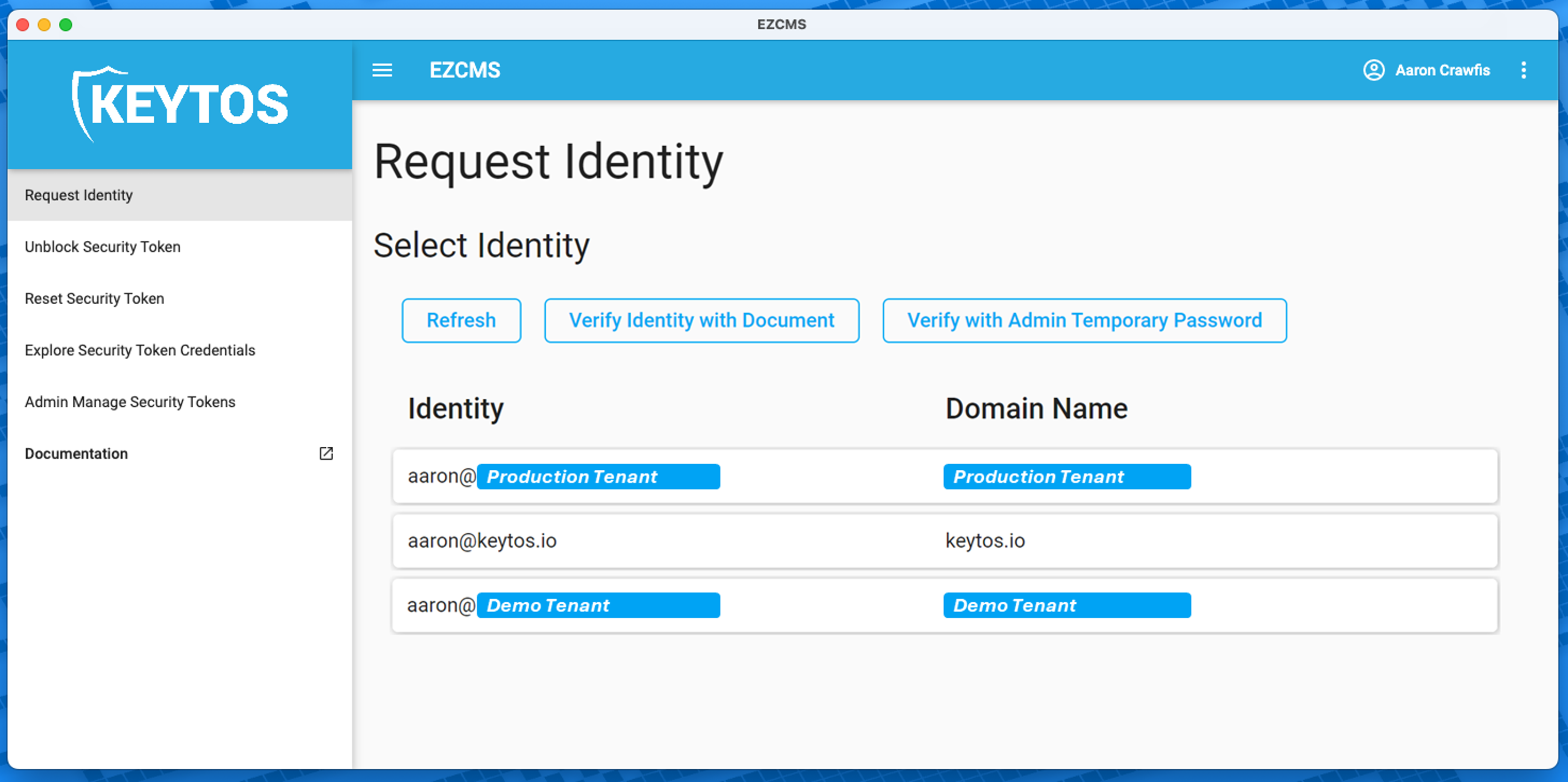Click the Keytos shield logo

tap(180, 101)
